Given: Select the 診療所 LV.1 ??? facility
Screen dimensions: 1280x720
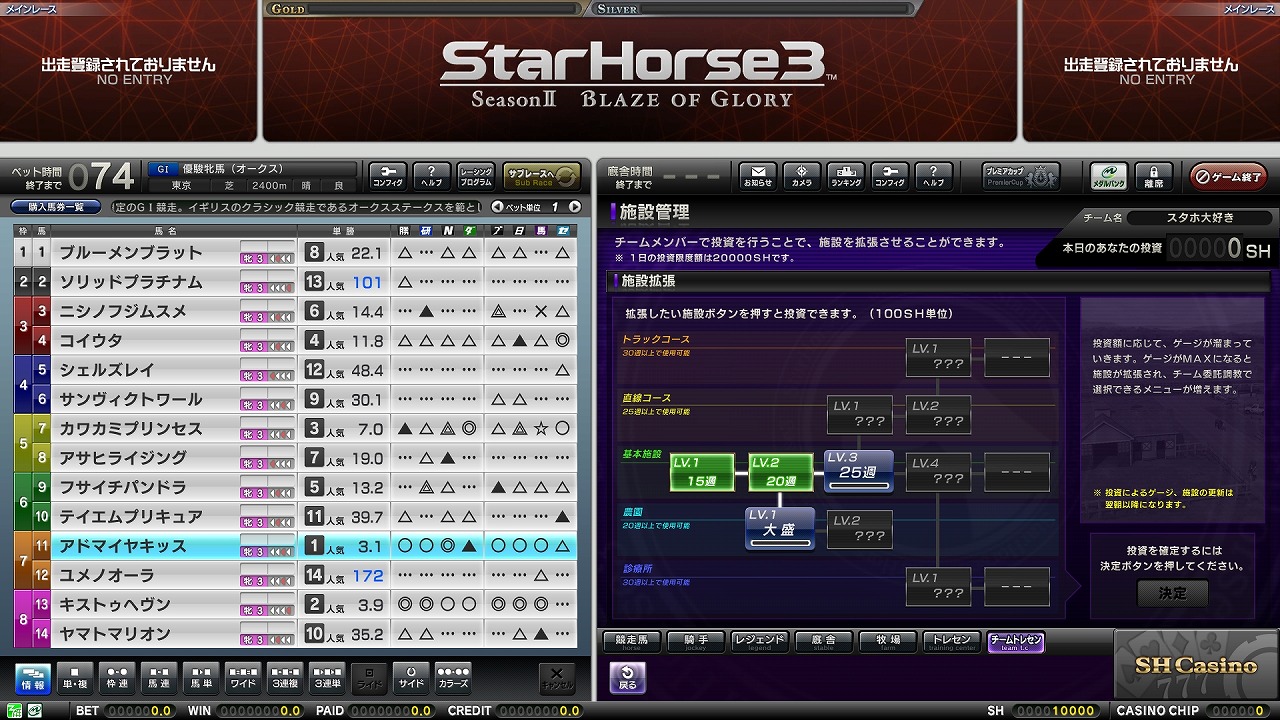Looking at the screenshot, I should pos(939,587).
